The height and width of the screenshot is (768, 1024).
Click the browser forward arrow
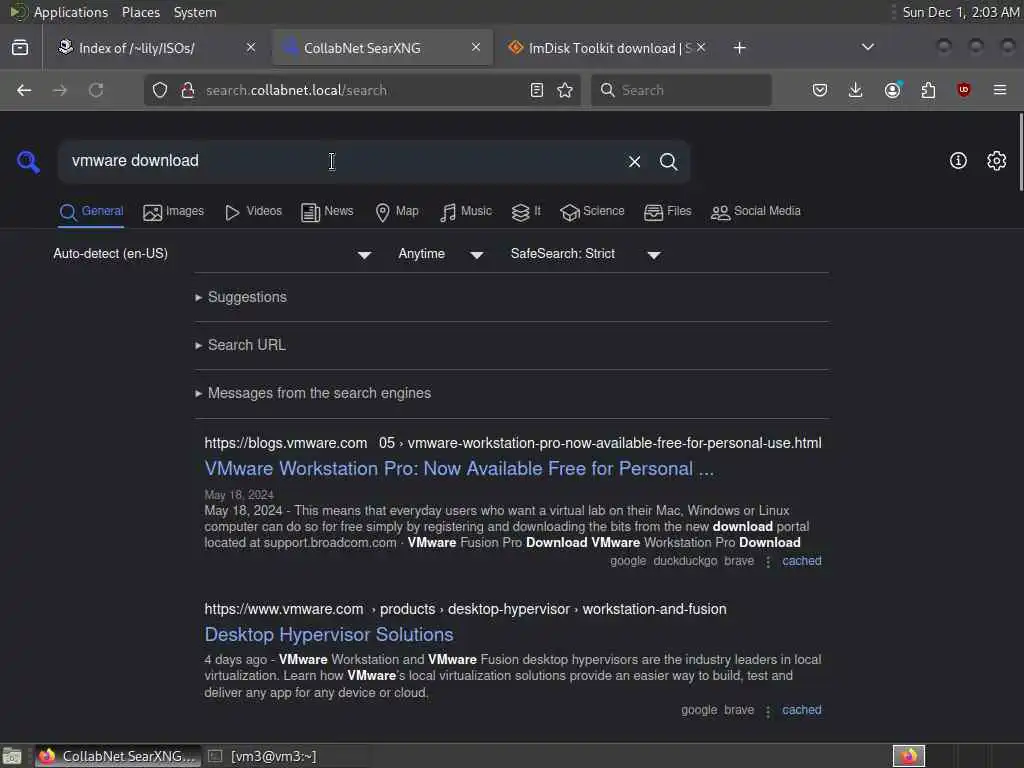60,90
